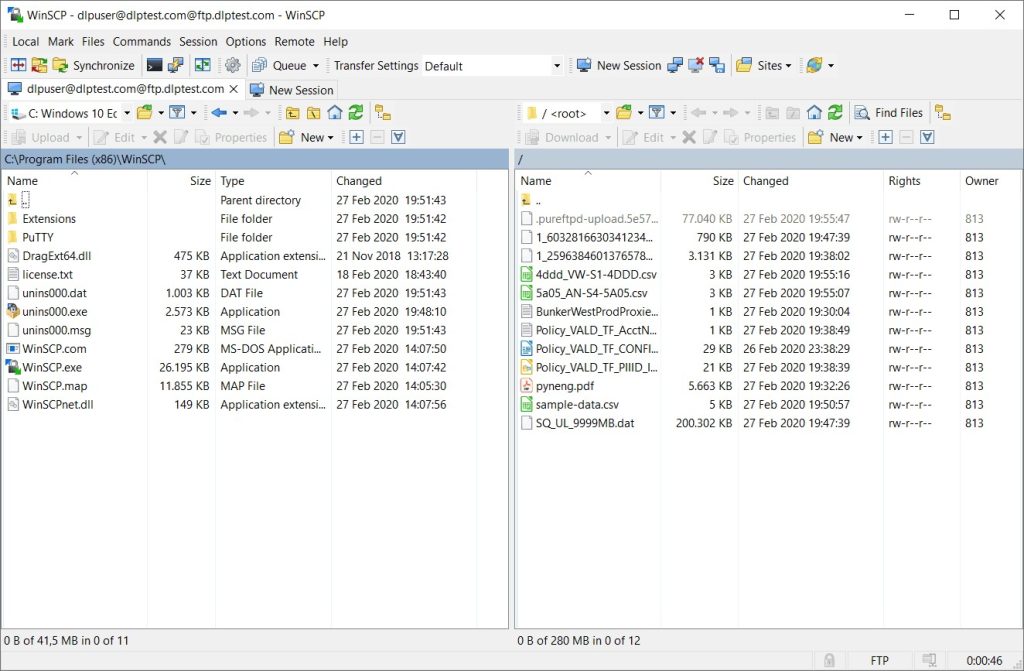Click local panel filter icon
Screen dimensions: 1024x671
click(x=177, y=113)
